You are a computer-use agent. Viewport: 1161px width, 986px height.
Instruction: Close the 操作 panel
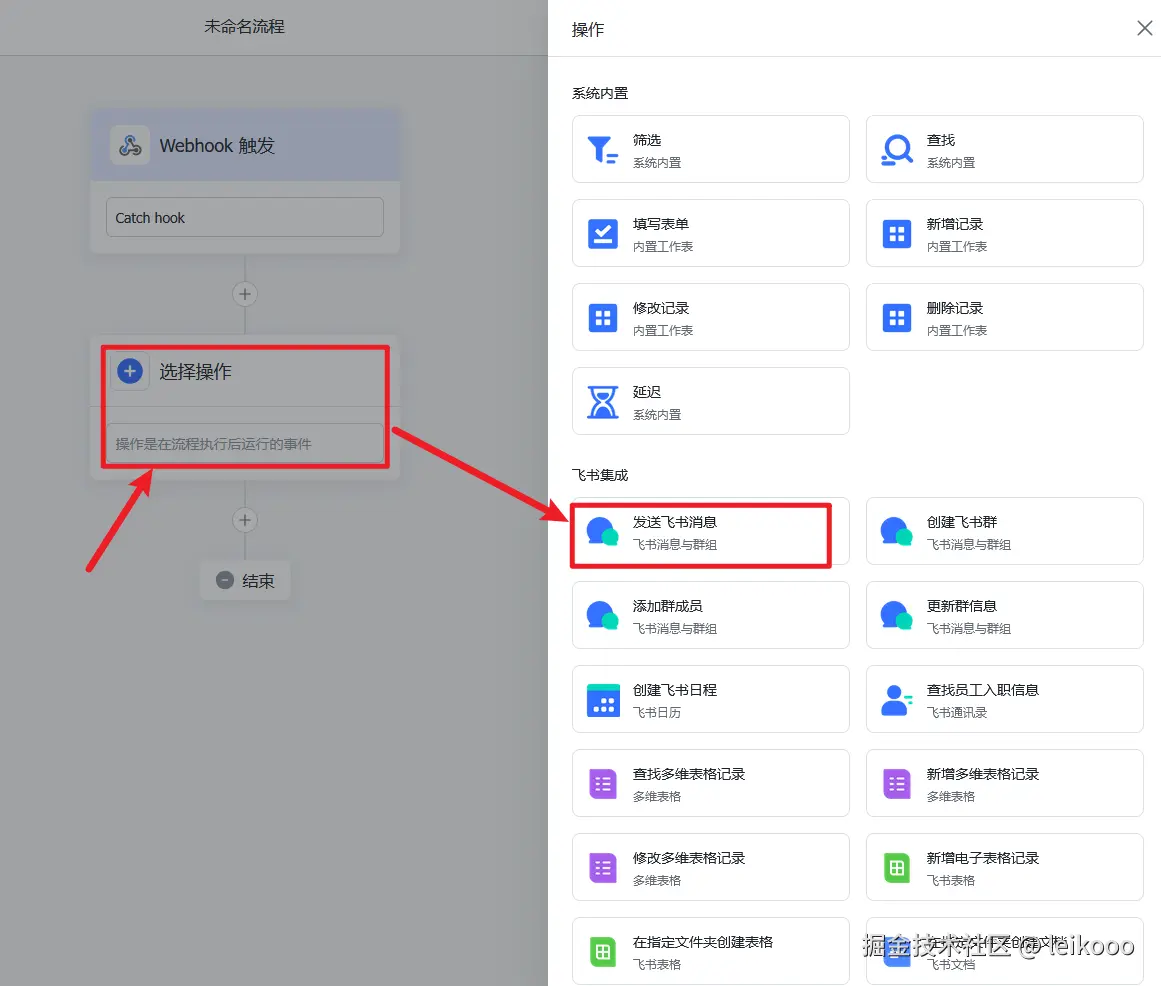point(1145,28)
